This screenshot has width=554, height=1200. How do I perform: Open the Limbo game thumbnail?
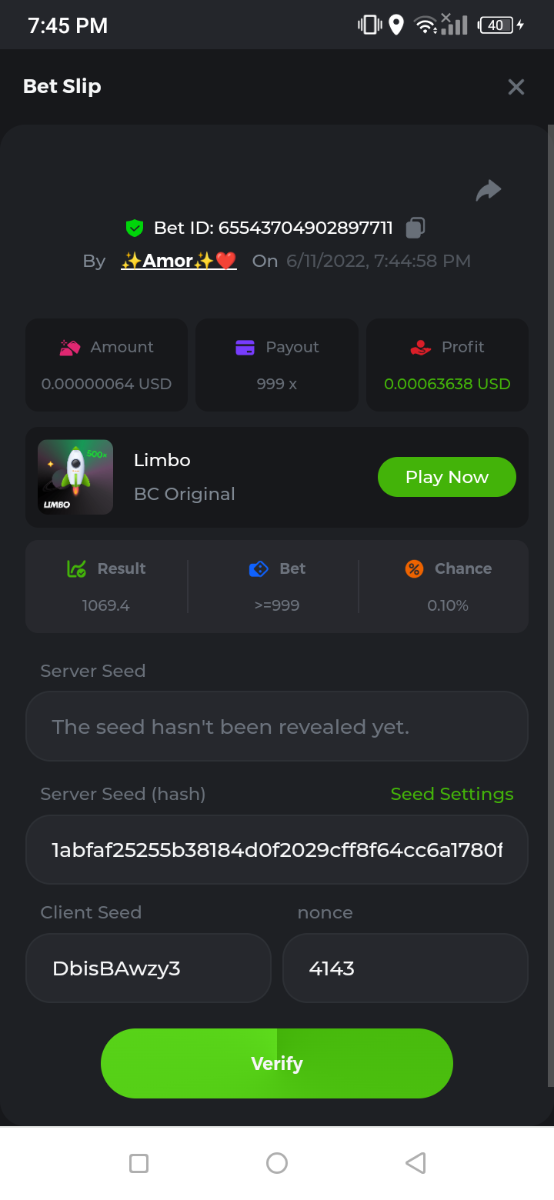[75, 477]
